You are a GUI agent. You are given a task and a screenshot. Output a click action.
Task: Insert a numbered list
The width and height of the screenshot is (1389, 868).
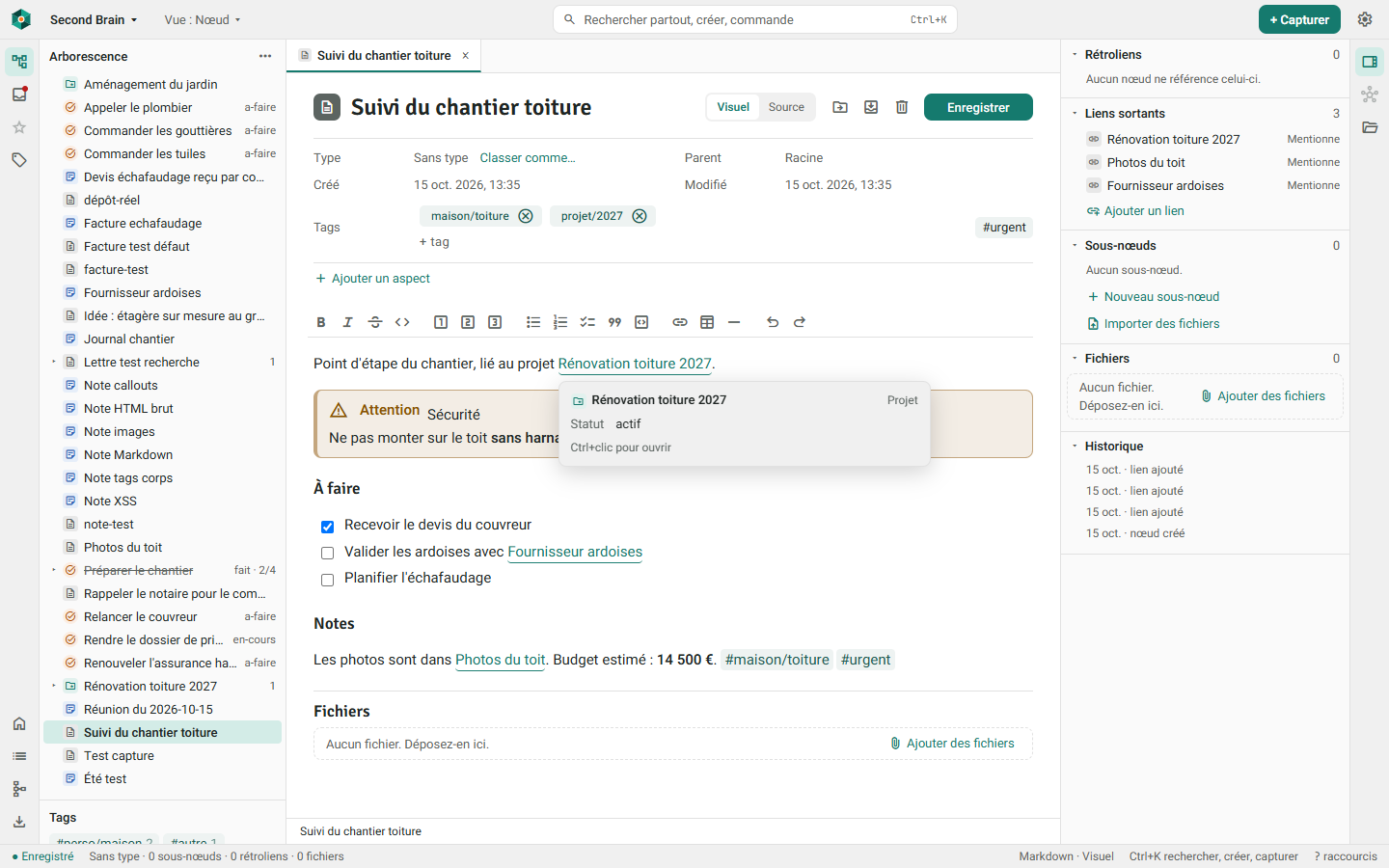pos(560,322)
